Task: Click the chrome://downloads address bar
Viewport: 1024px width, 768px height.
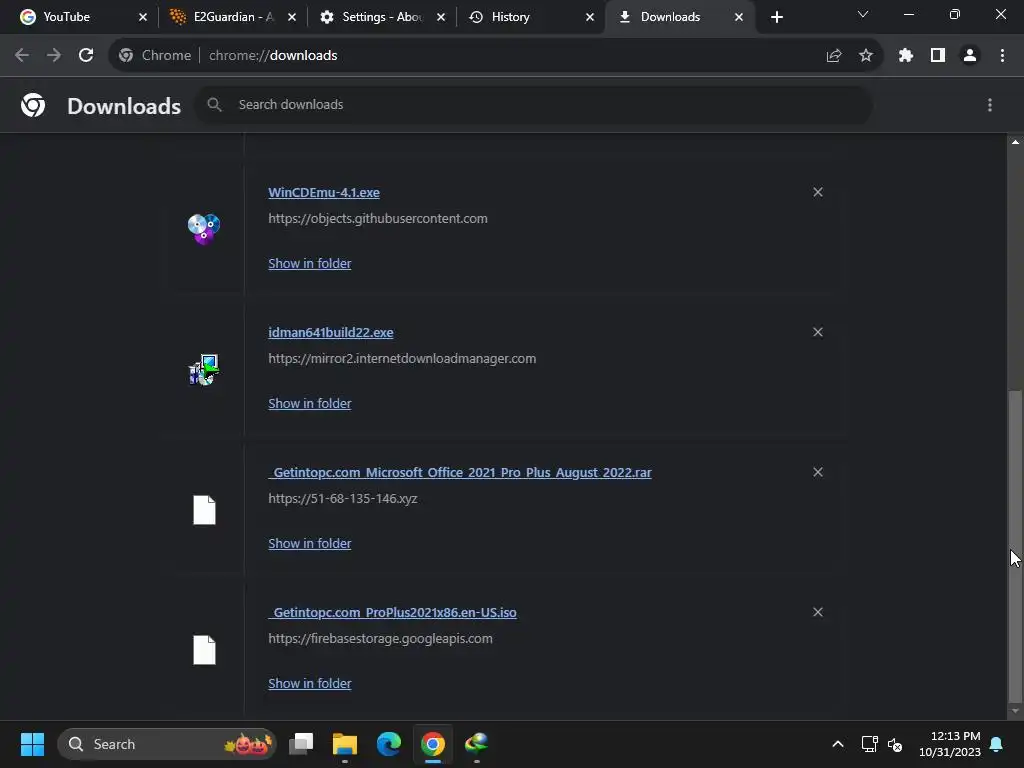Action: (x=496, y=56)
